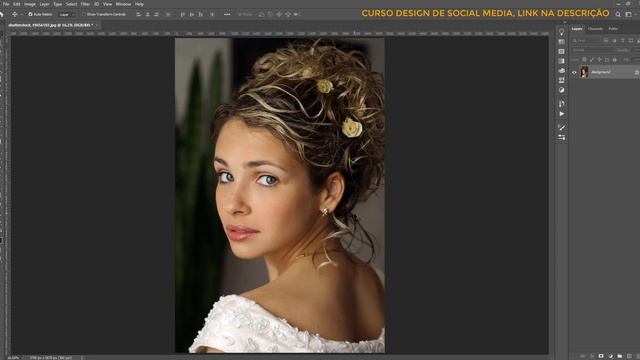Open the View menu
Viewport: 640px width, 360px height.
point(107,4)
